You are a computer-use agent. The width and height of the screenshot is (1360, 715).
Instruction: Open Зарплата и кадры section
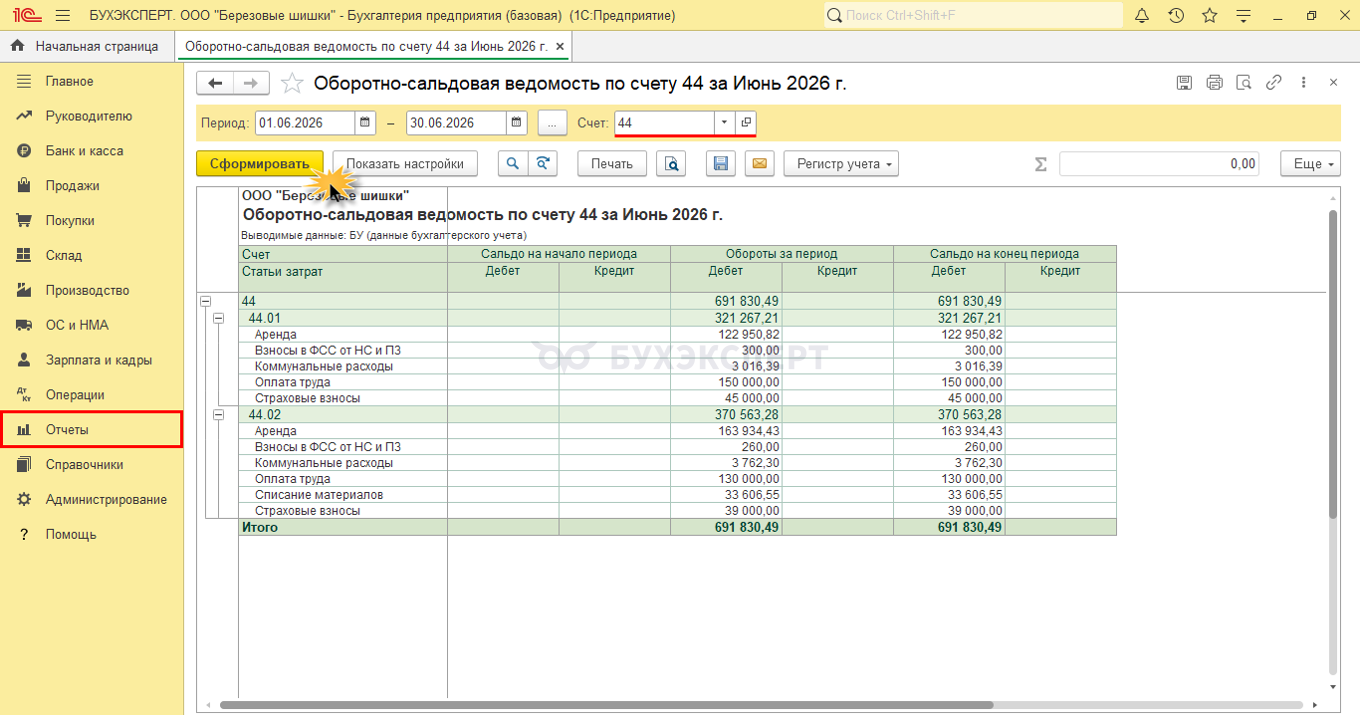point(92,360)
